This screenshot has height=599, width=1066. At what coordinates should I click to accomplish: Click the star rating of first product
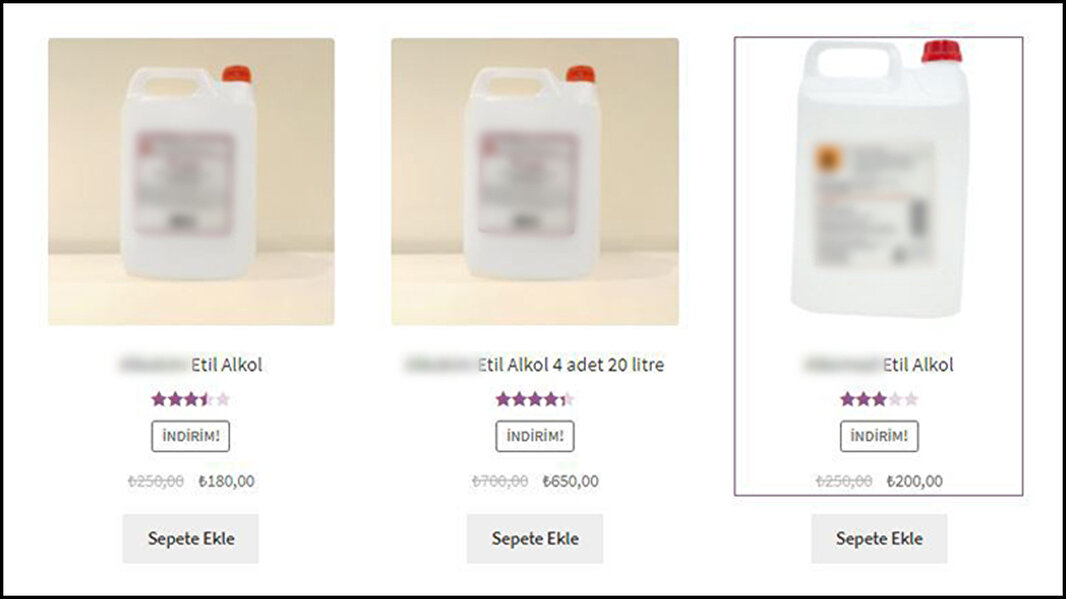tap(191, 399)
